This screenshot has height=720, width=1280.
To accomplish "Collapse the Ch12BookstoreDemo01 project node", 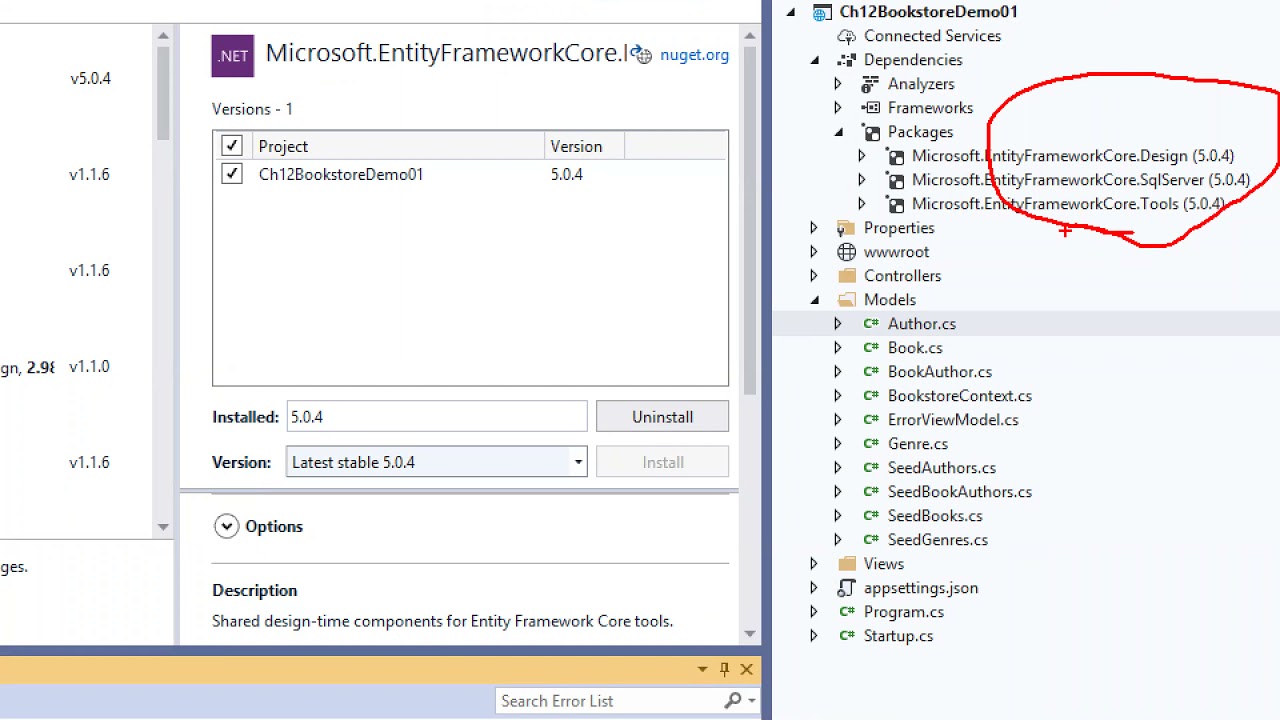I will coord(791,12).
